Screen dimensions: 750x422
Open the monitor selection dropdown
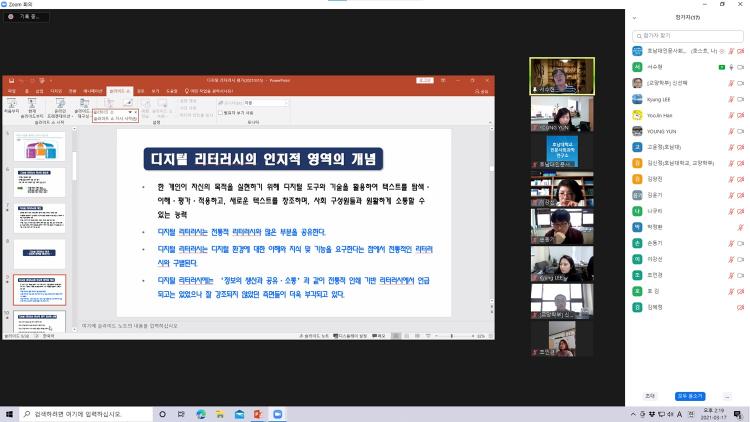pos(250,102)
